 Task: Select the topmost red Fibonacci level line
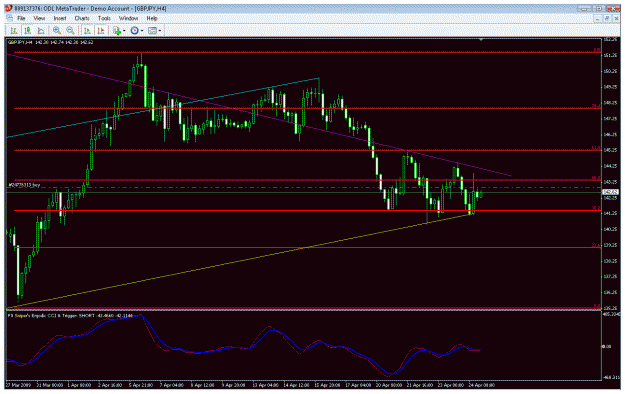pyautogui.click(x=308, y=52)
